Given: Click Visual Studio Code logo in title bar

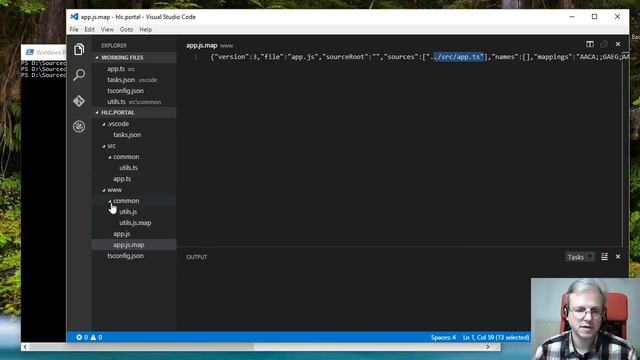Looking at the screenshot, I should tap(74, 17).
